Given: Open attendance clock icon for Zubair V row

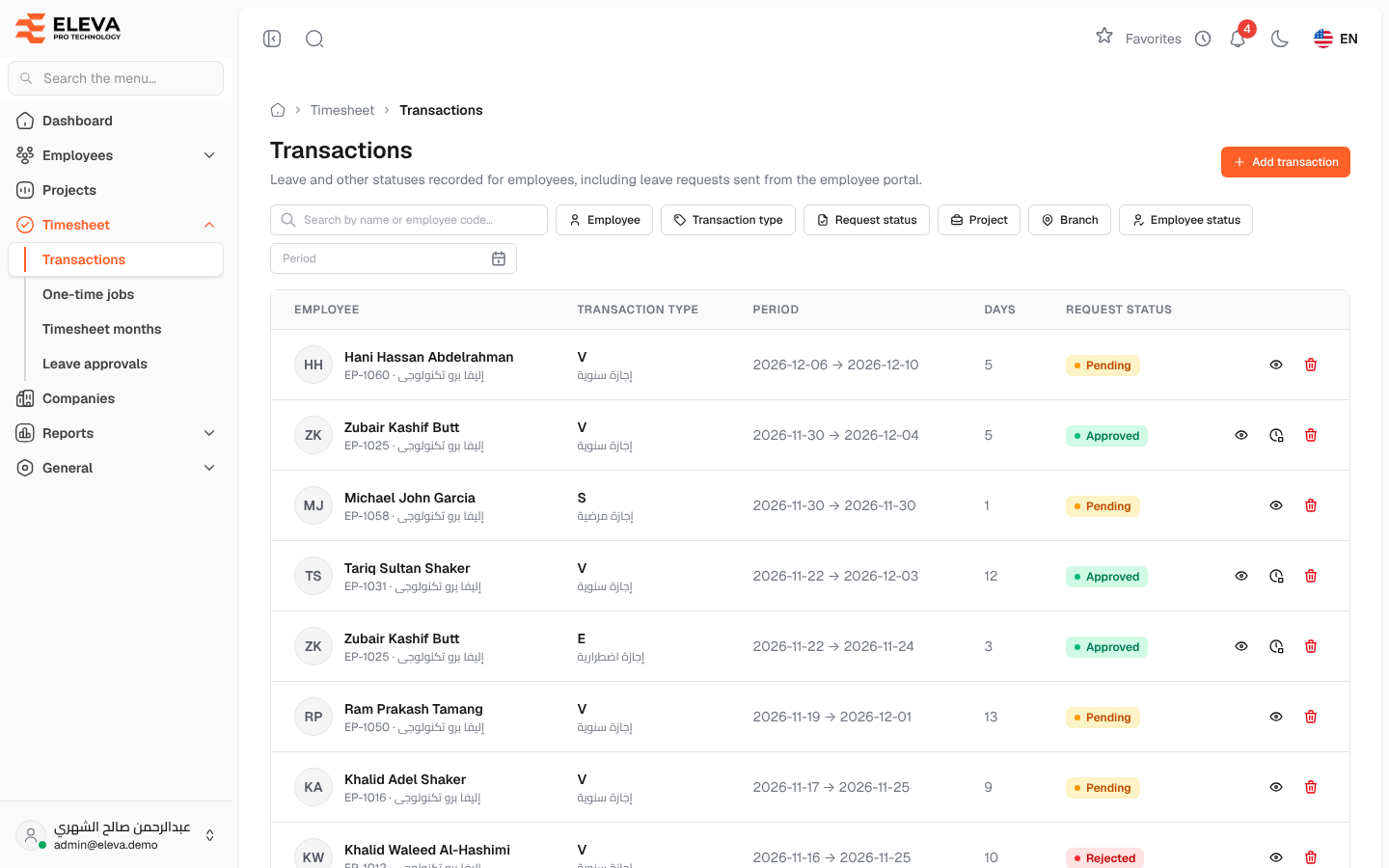Looking at the screenshot, I should (1276, 435).
